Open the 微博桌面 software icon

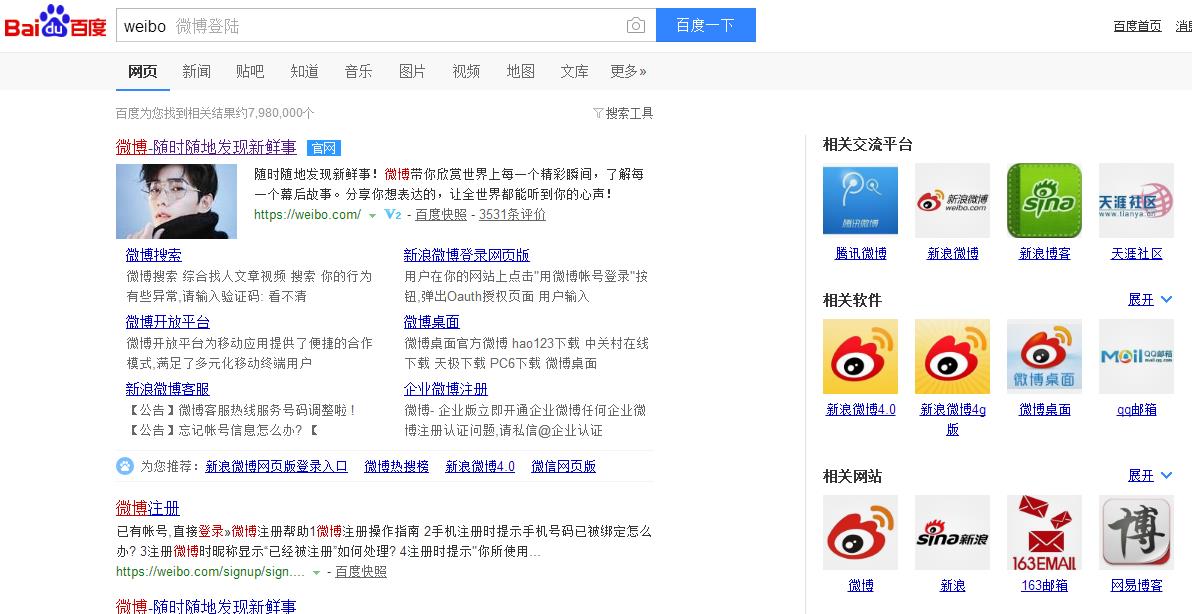1044,356
